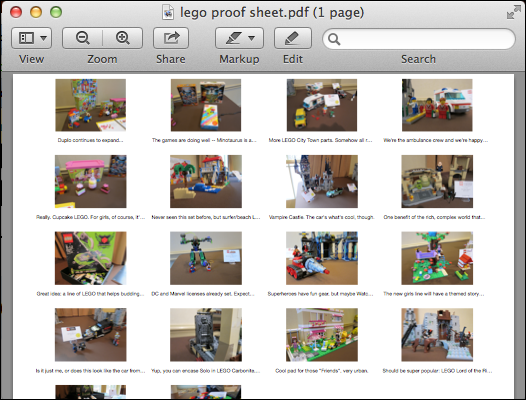Click the Solo in LEGO Carbonite photo
The image size is (526, 400).
[206, 335]
